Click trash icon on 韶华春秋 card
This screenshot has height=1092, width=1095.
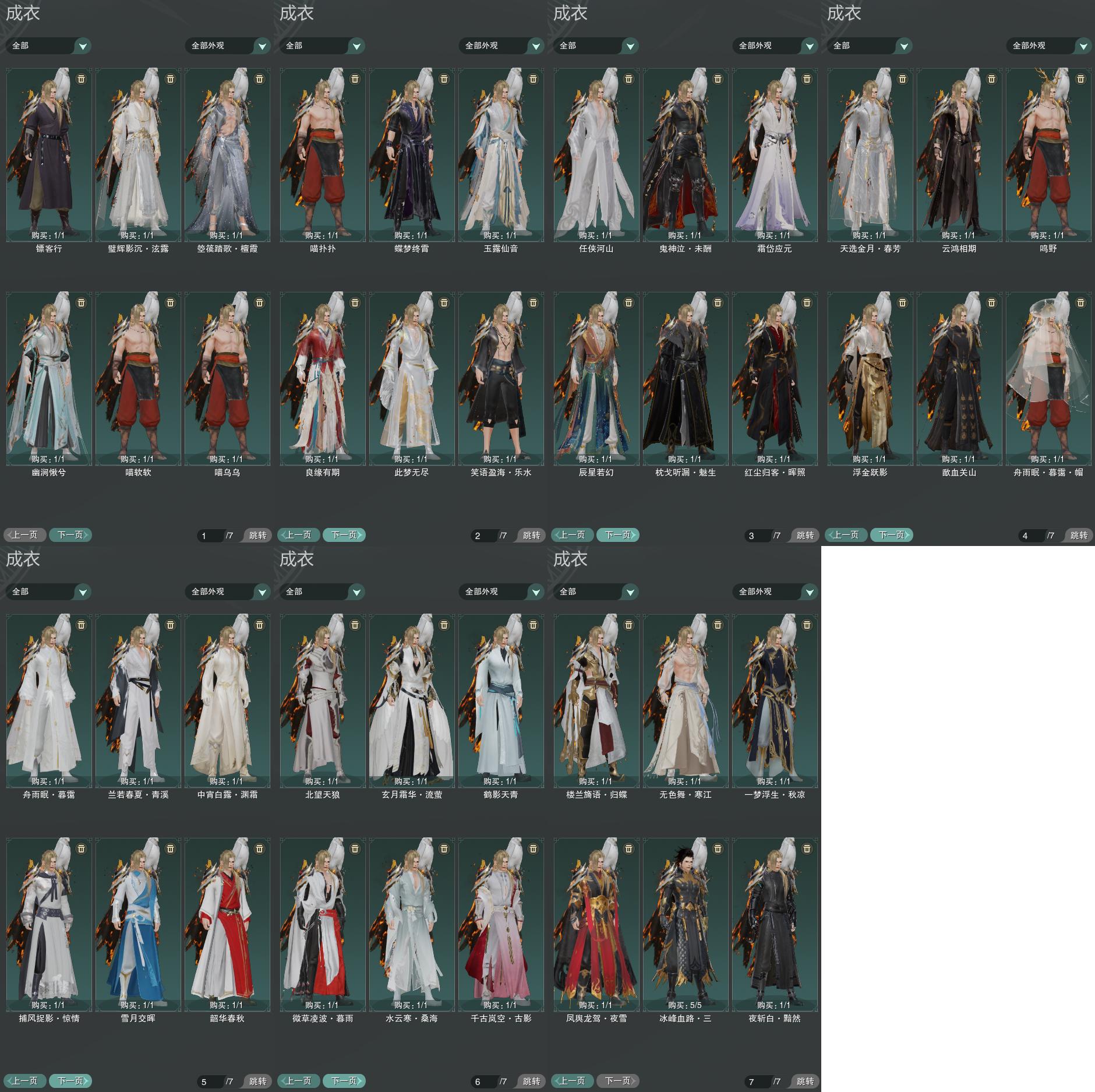click(x=259, y=848)
